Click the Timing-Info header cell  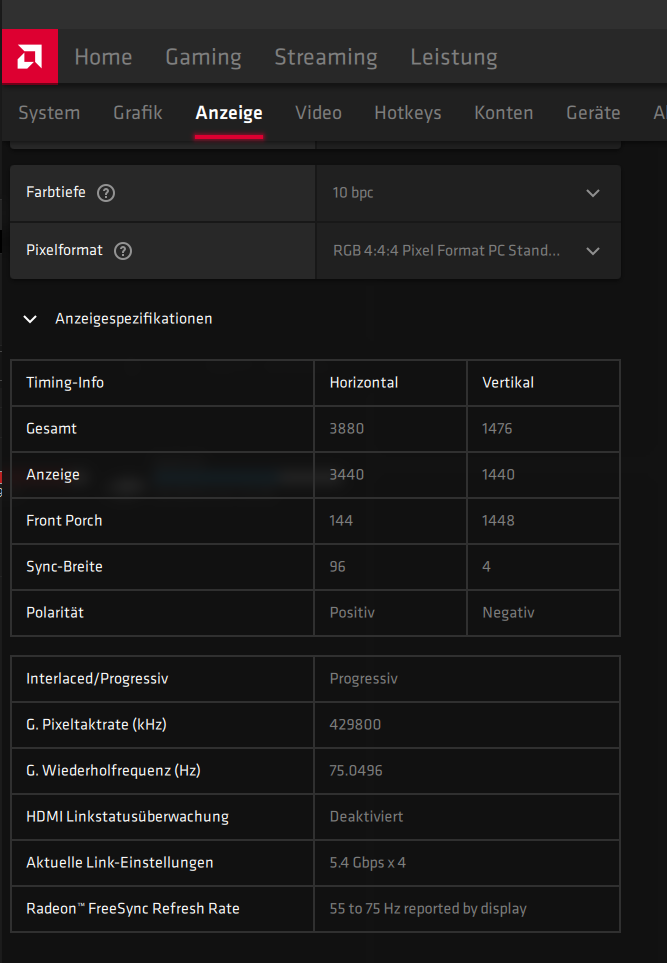pos(65,383)
